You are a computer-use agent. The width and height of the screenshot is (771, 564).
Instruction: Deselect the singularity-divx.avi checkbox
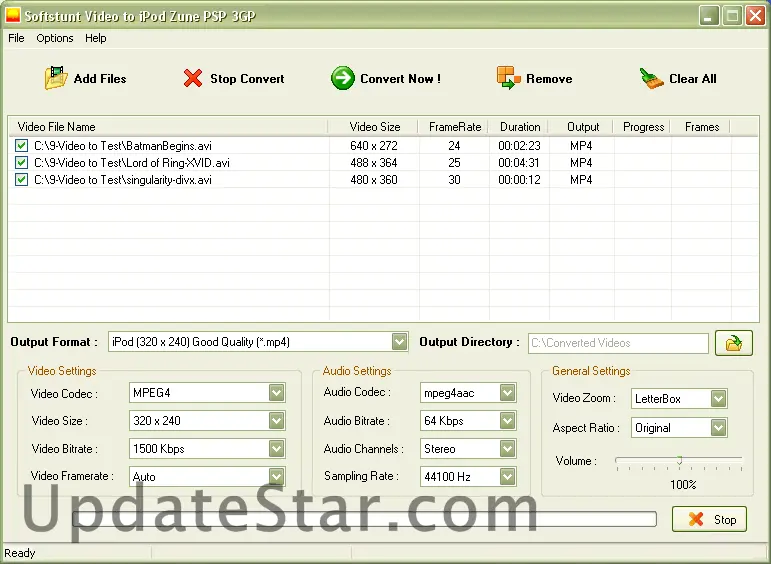pyautogui.click(x=22, y=180)
